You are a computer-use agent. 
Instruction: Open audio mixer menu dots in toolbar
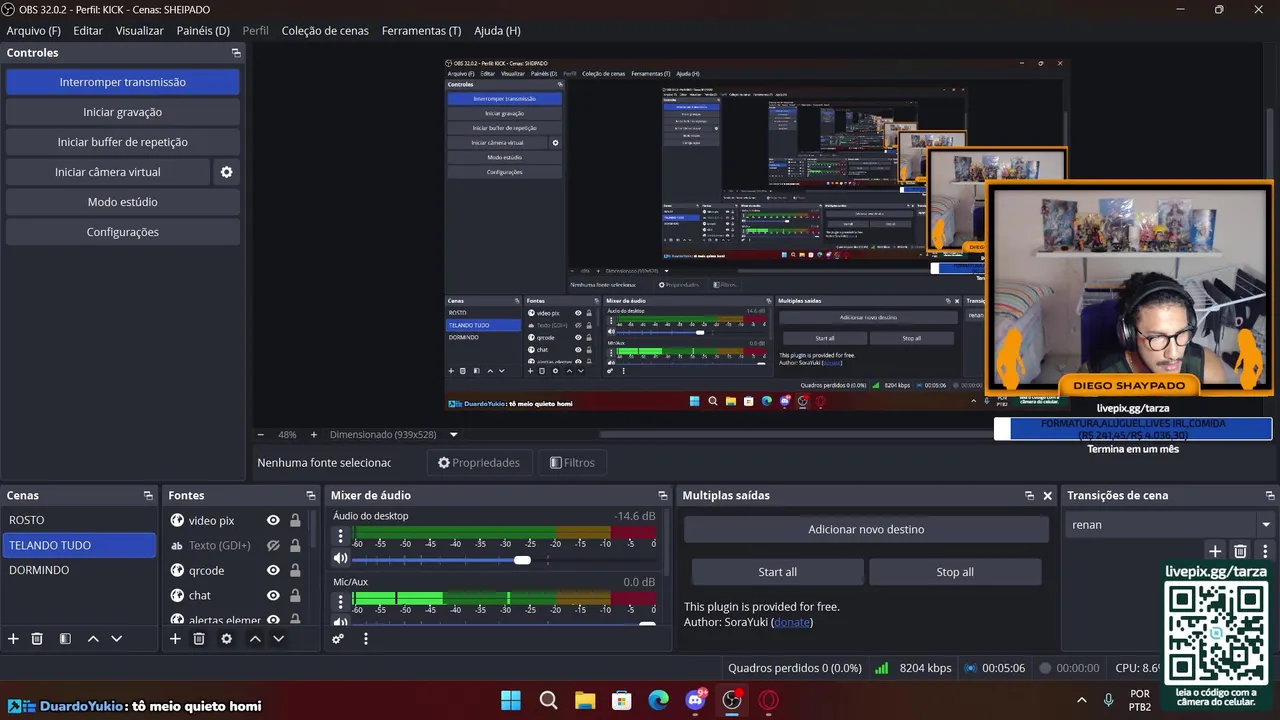366,639
